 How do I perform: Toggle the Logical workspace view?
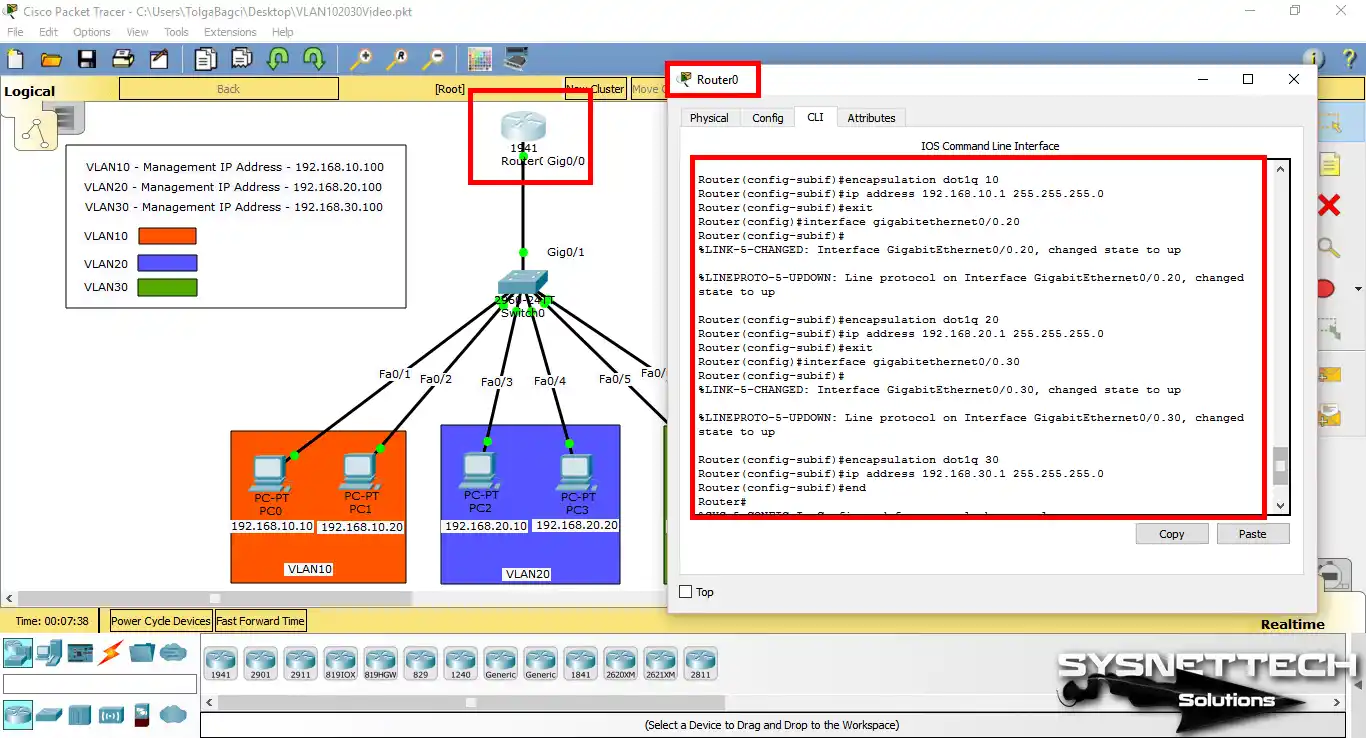(30, 90)
